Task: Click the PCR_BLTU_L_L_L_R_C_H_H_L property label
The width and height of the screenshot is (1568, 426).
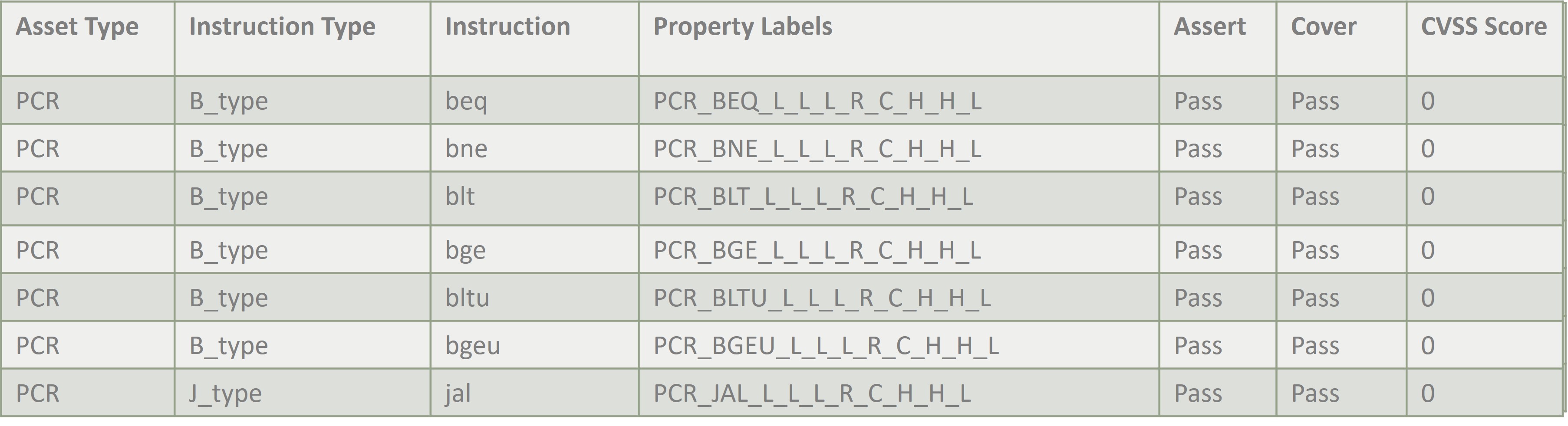Action: [822, 298]
